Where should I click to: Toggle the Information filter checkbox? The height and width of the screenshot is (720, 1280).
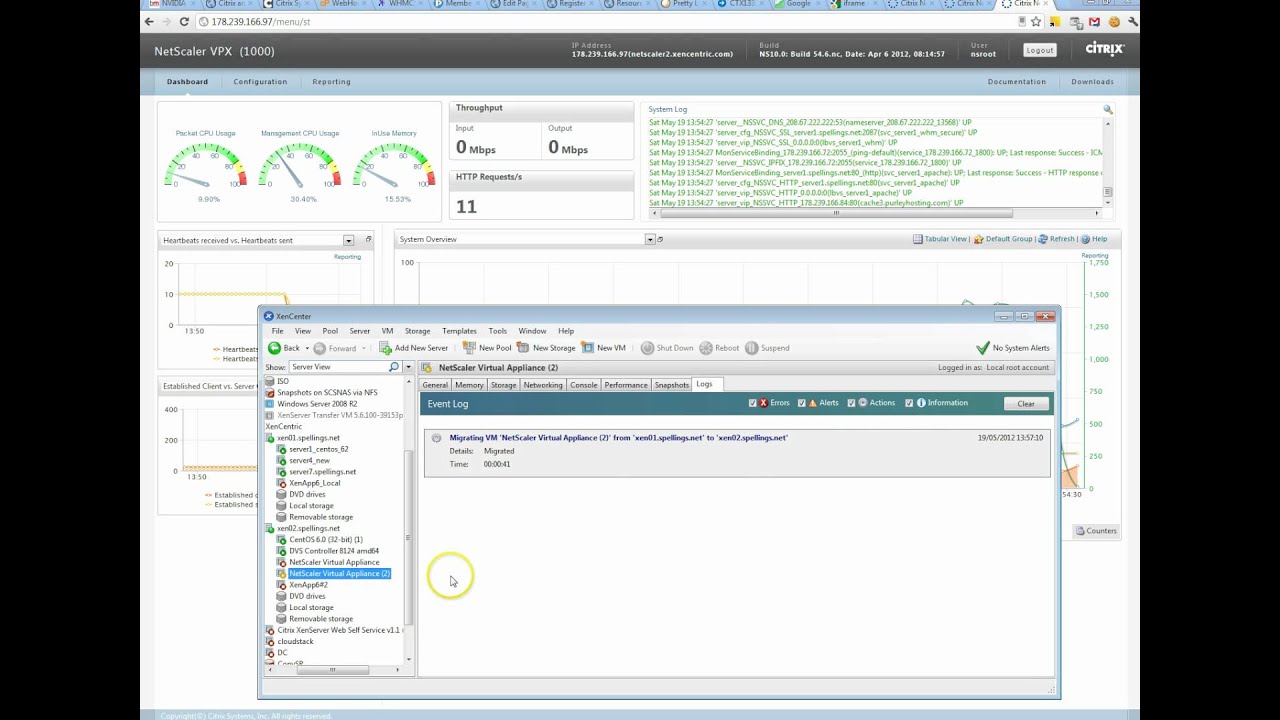coord(909,403)
